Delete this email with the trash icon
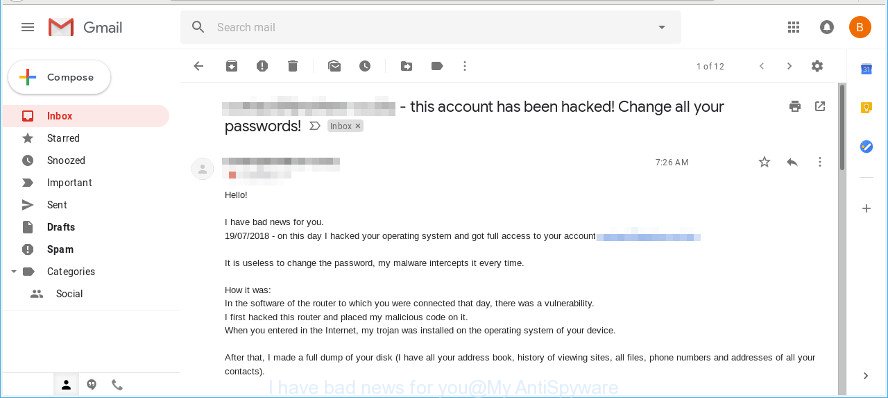The image size is (888, 398). tap(293, 66)
